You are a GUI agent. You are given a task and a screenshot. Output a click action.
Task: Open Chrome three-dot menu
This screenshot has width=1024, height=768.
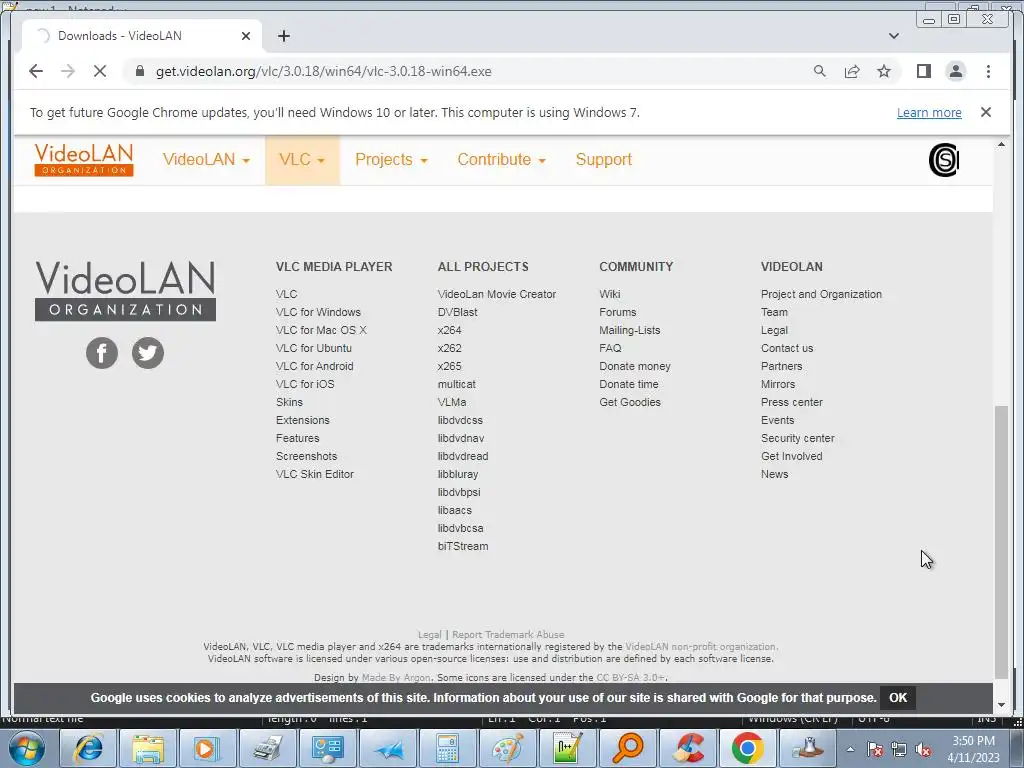pyautogui.click(x=988, y=71)
